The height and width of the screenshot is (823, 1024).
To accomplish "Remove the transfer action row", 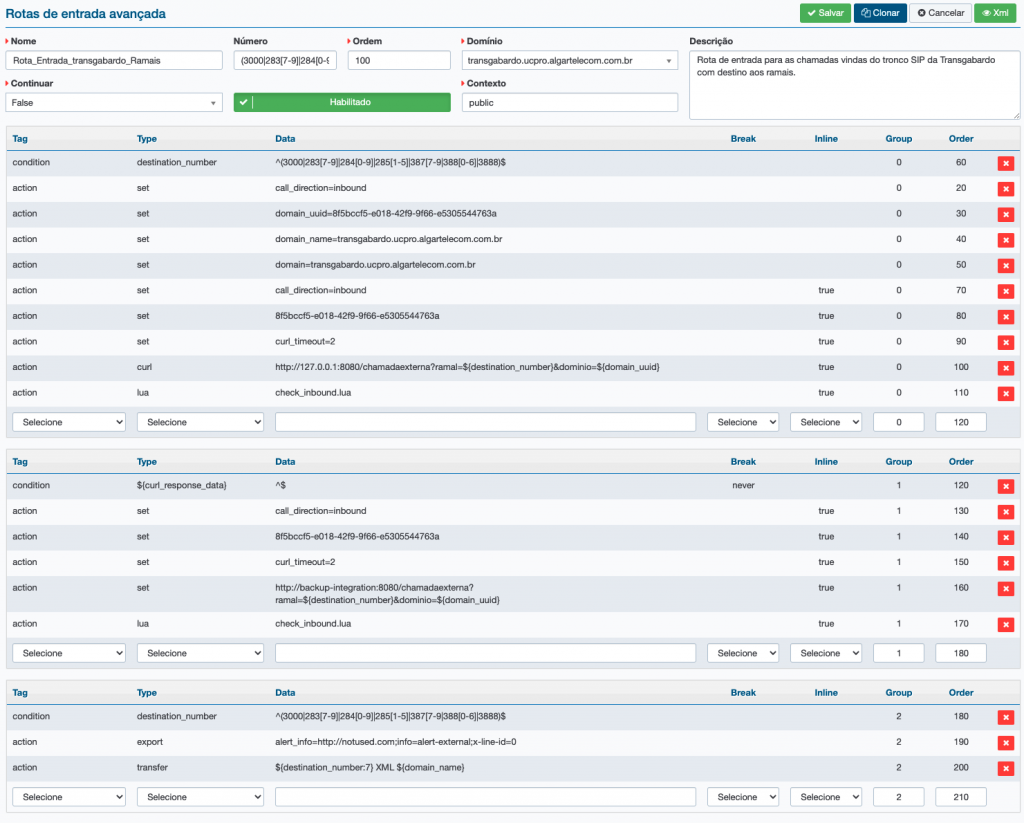I will [1005, 768].
